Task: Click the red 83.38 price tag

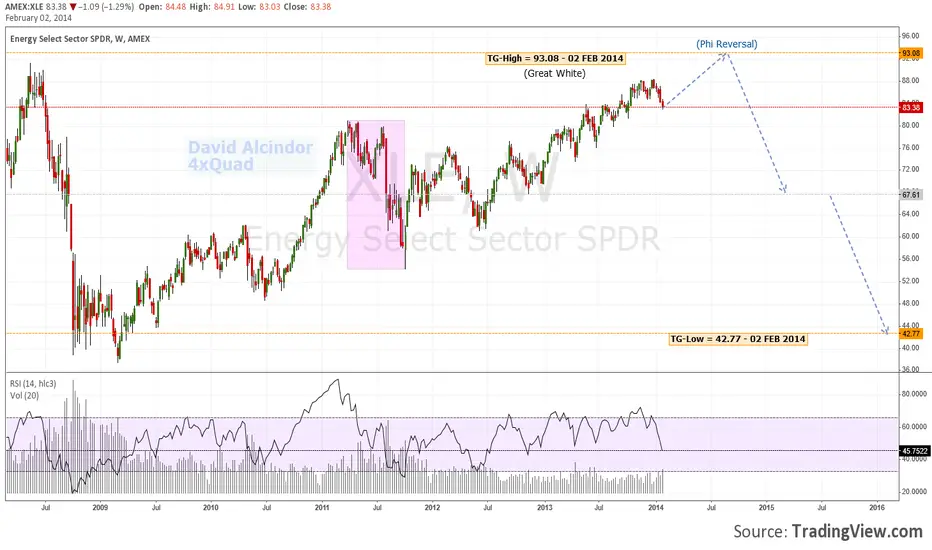Action: [911, 108]
